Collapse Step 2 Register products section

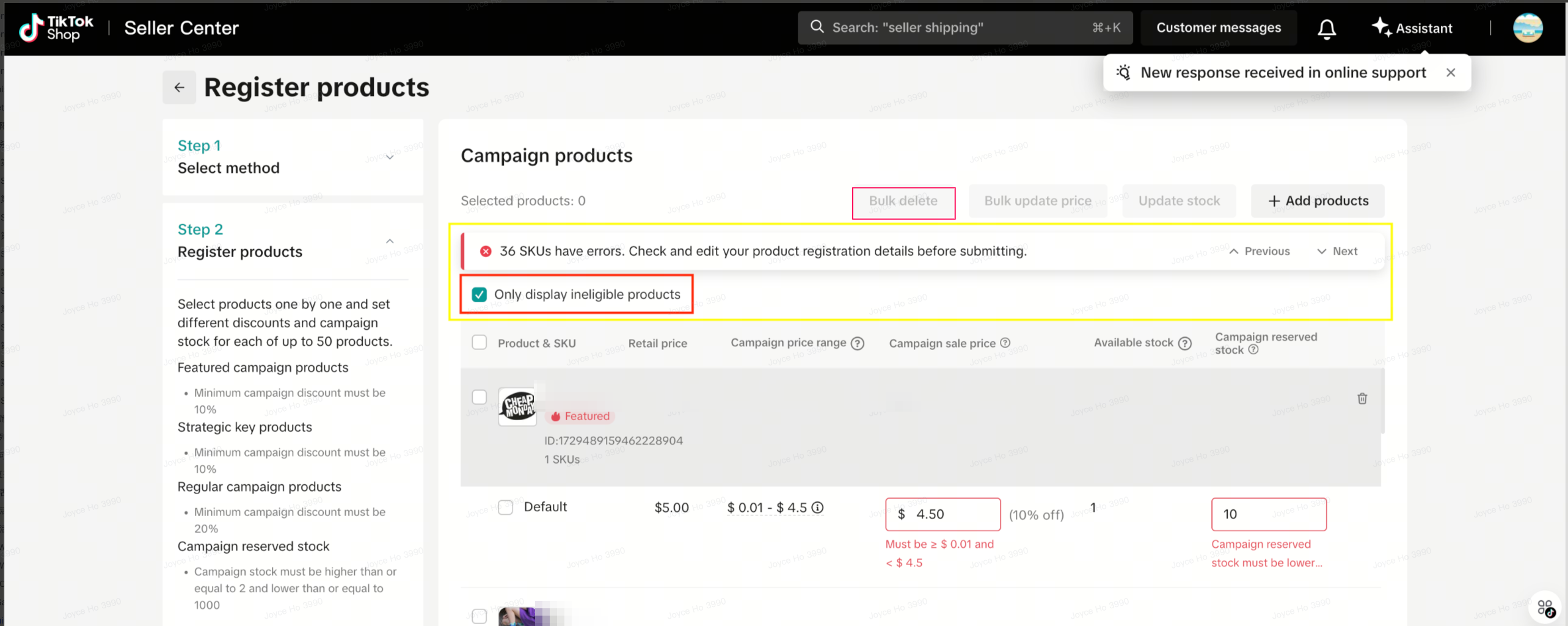pyautogui.click(x=390, y=241)
